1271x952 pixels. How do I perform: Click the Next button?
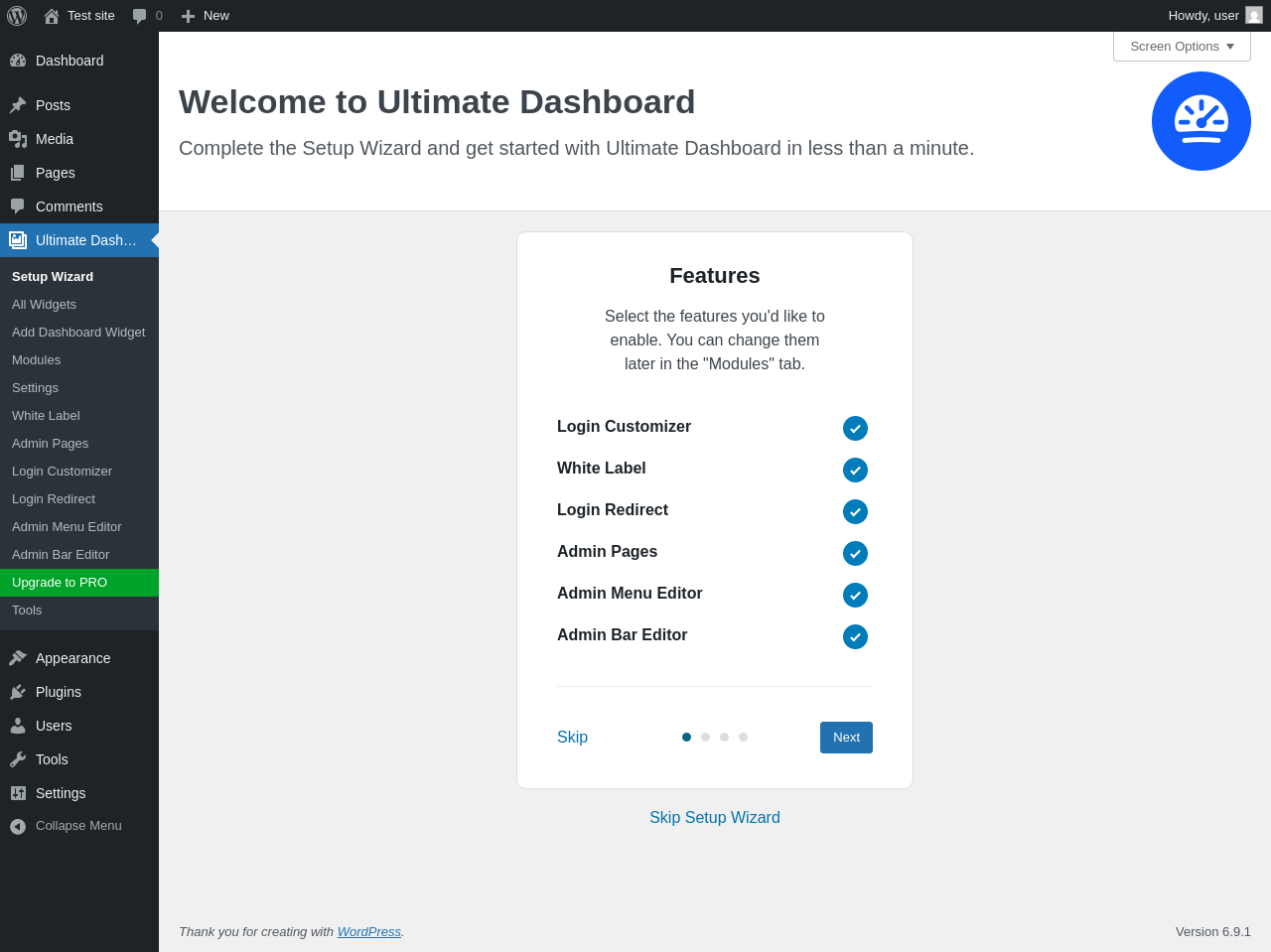click(x=846, y=738)
